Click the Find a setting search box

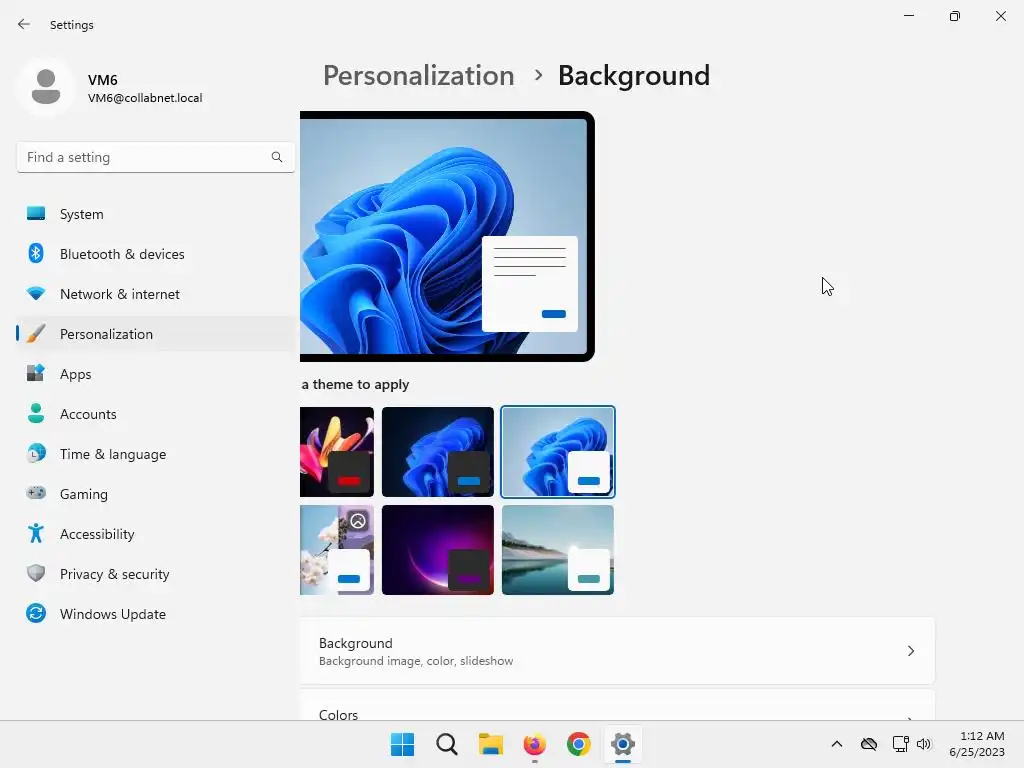pos(155,157)
